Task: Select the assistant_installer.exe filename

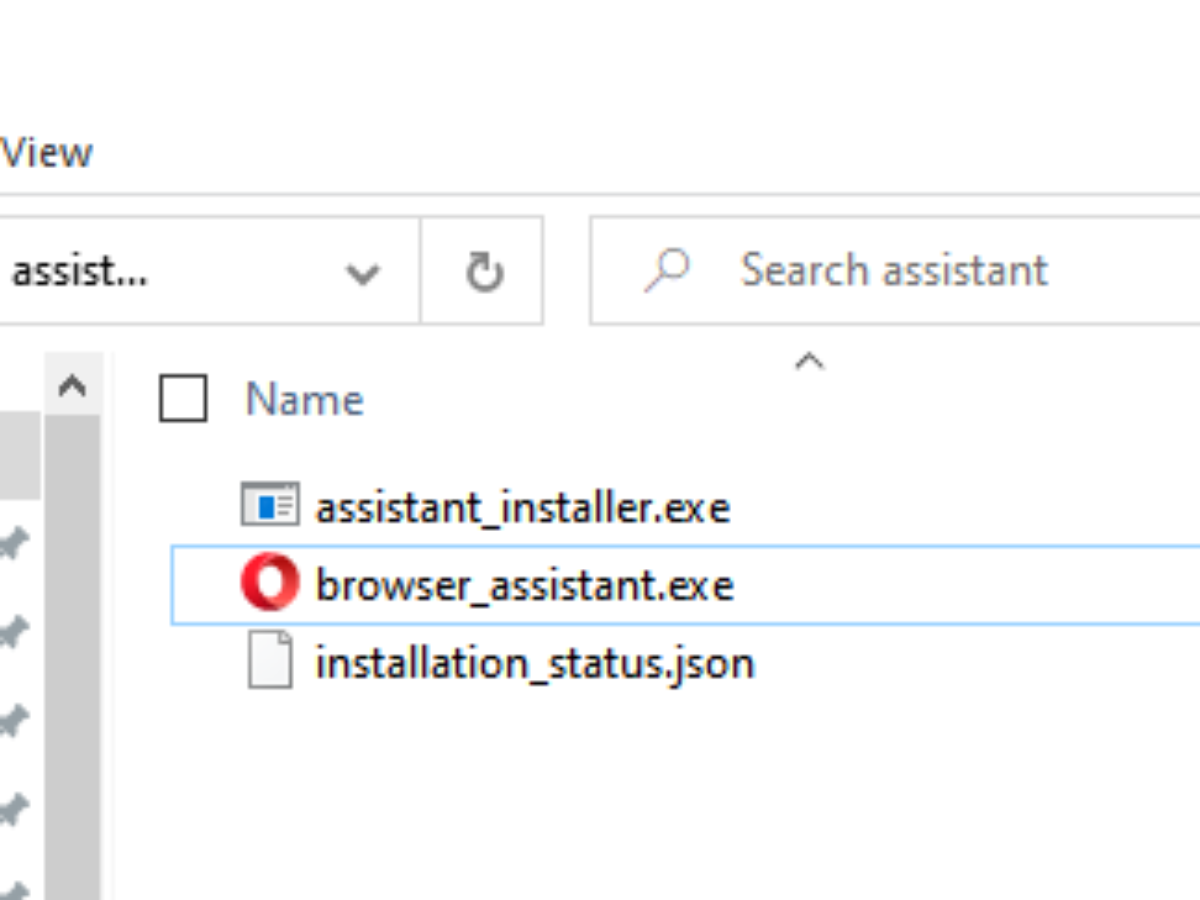Action: (522, 508)
